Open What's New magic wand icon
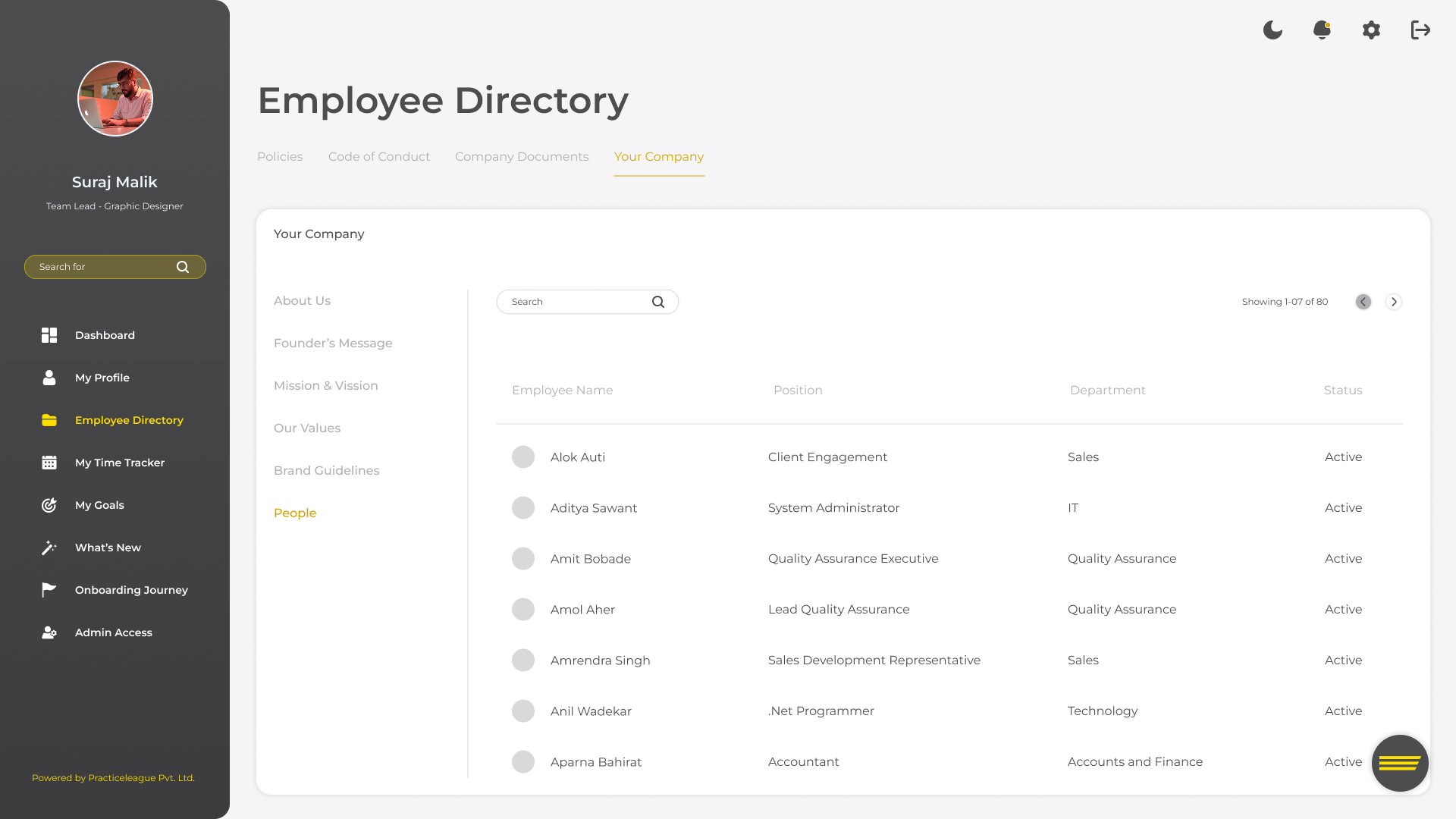This screenshot has height=819, width=1456. click(x=49, y=548)
